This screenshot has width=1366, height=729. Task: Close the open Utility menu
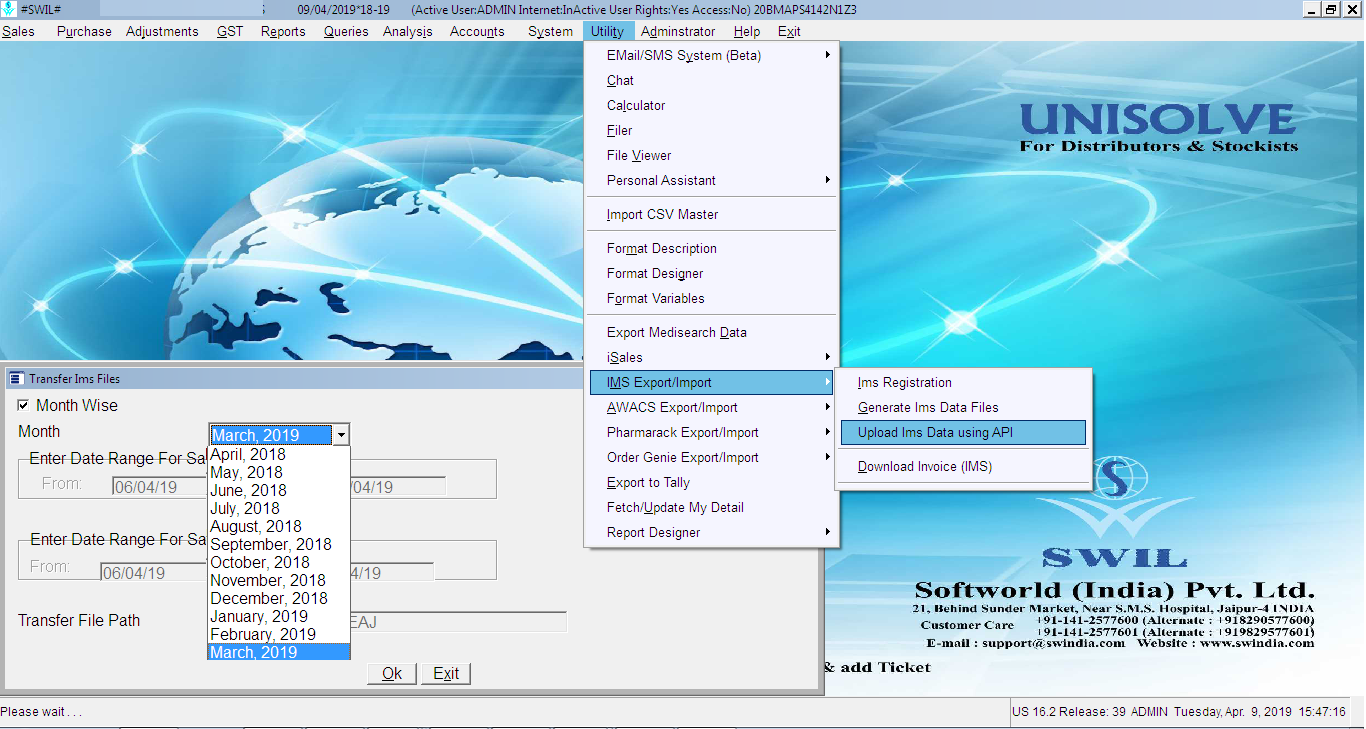[607, 31]
